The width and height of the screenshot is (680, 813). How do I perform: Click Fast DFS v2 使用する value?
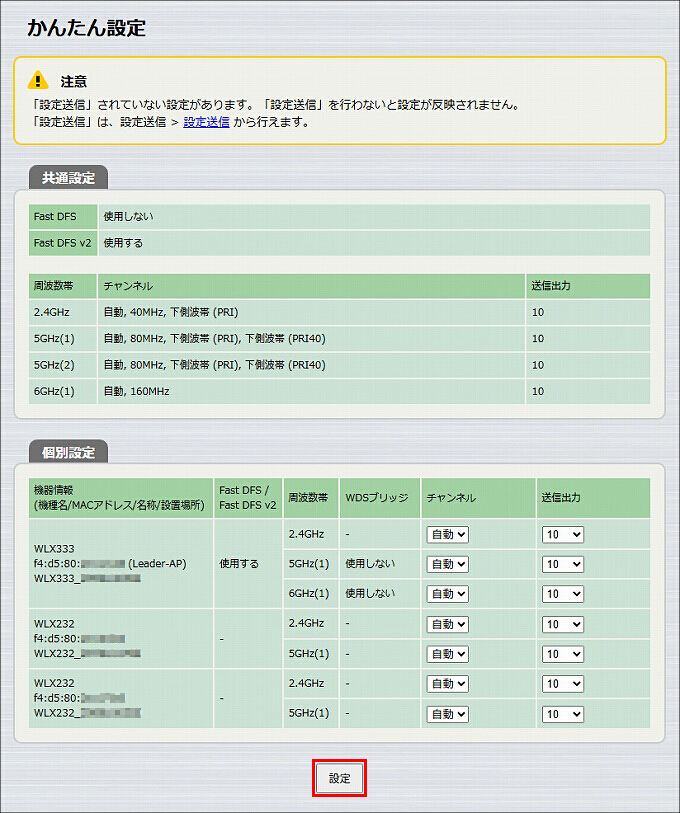click(x=123, y=243)
